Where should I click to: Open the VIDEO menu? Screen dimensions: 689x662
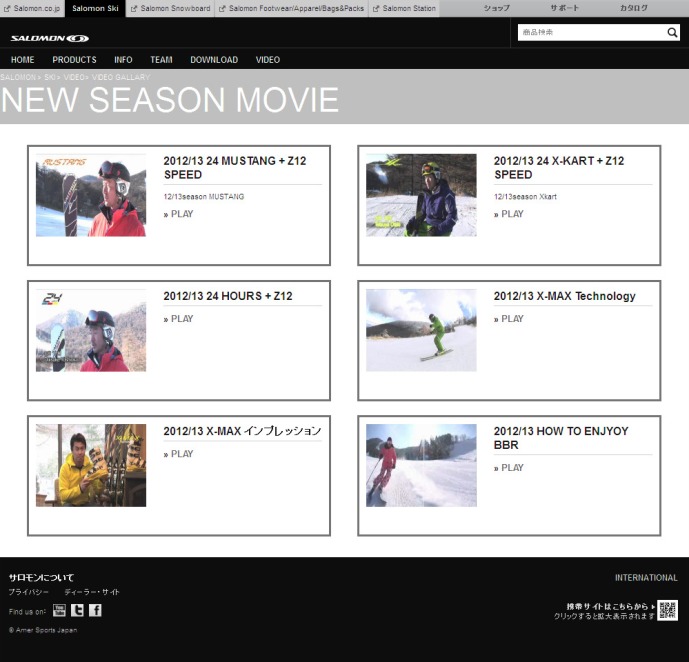click(x=268, y=60)
